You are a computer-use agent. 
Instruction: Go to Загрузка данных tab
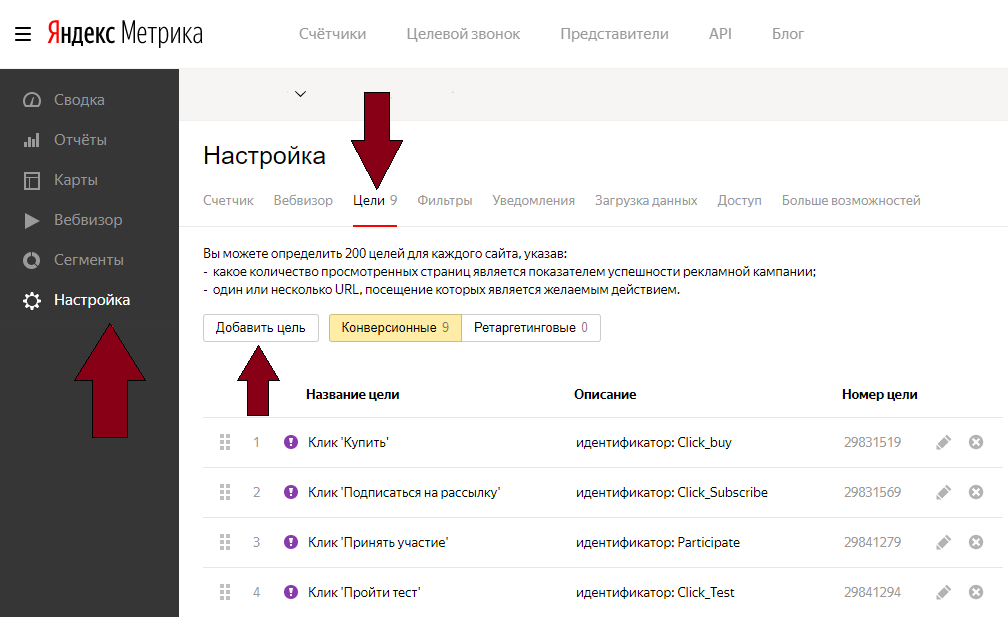point(646,201)
